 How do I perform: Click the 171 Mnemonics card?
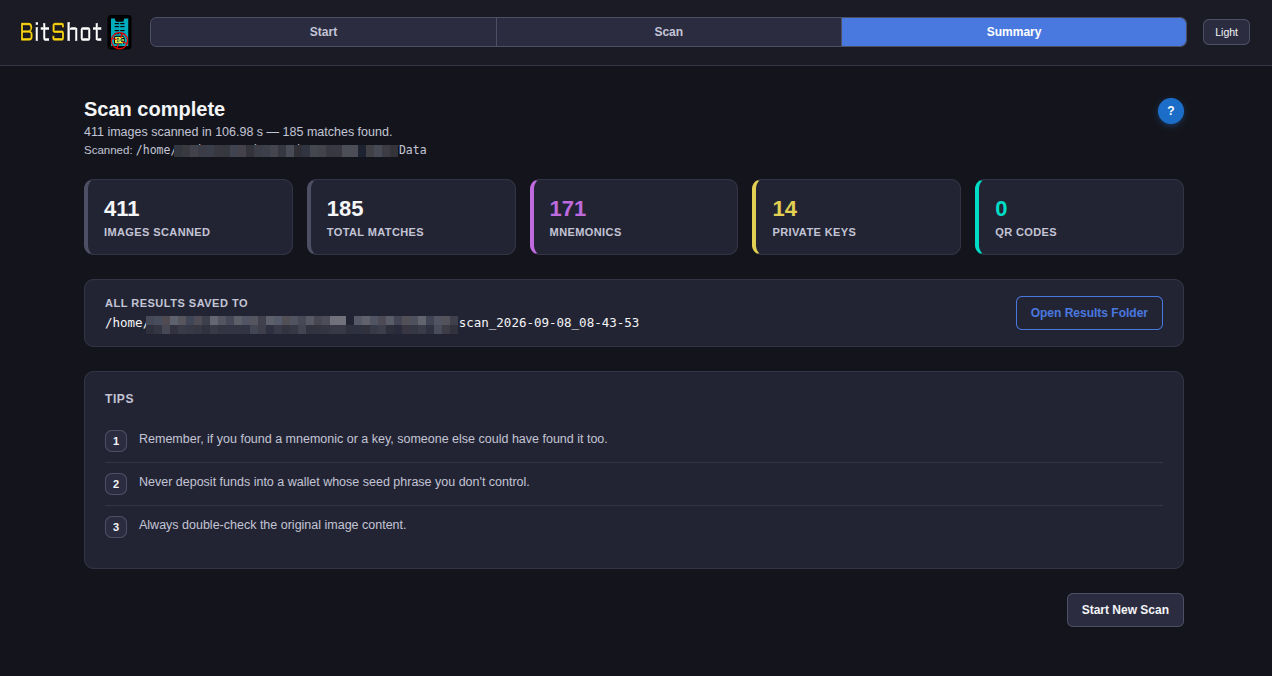pyautogui.click(x=633, y=217)
